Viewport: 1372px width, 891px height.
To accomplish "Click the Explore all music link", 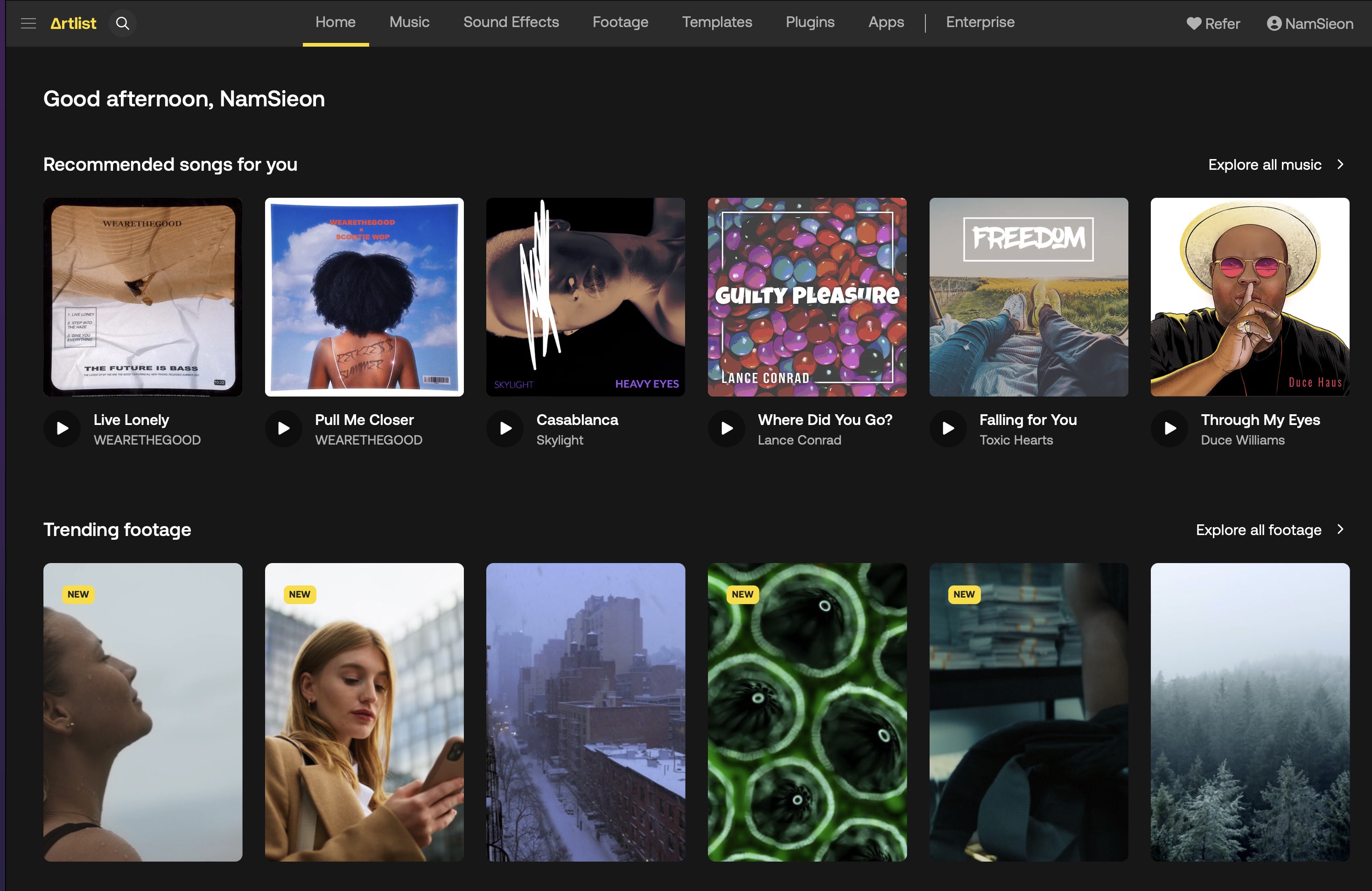I will pyautogui.click(x=1264, y=165).
